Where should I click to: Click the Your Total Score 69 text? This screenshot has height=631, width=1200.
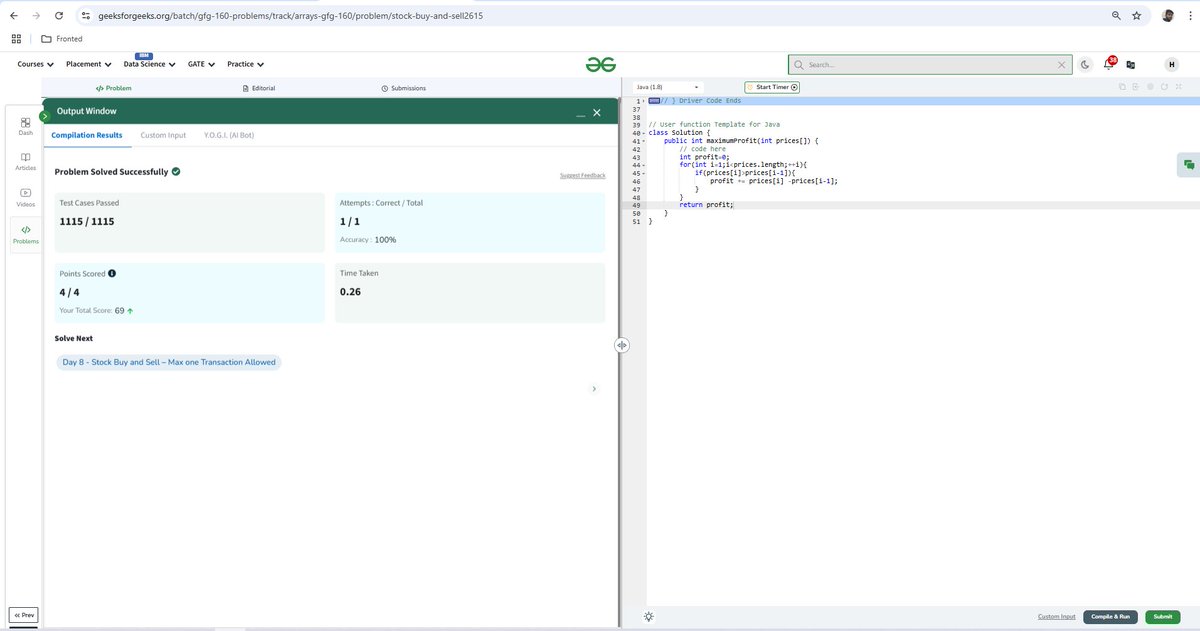point(97,311)
